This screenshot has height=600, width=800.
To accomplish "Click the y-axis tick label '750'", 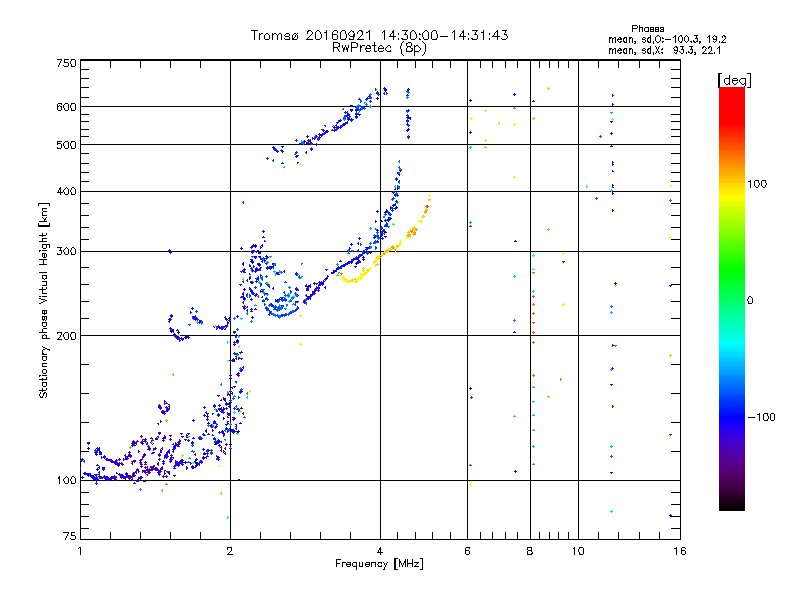I will coord(66,63).
